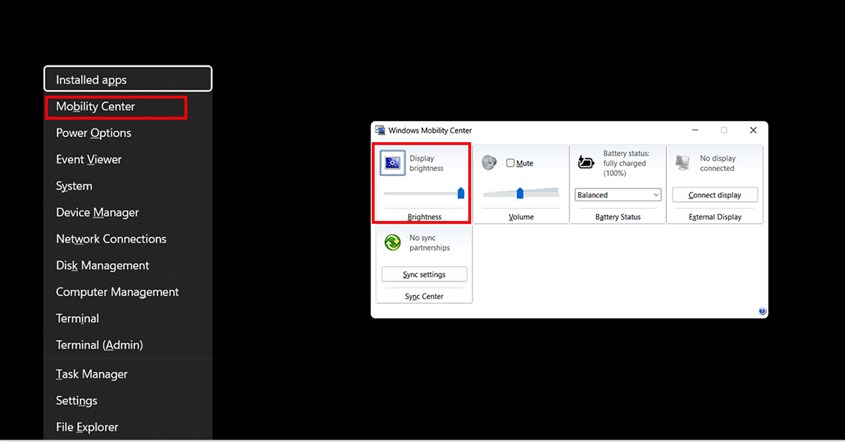Click the Sync settings button
845x442 pixels.
pos(424,274)
